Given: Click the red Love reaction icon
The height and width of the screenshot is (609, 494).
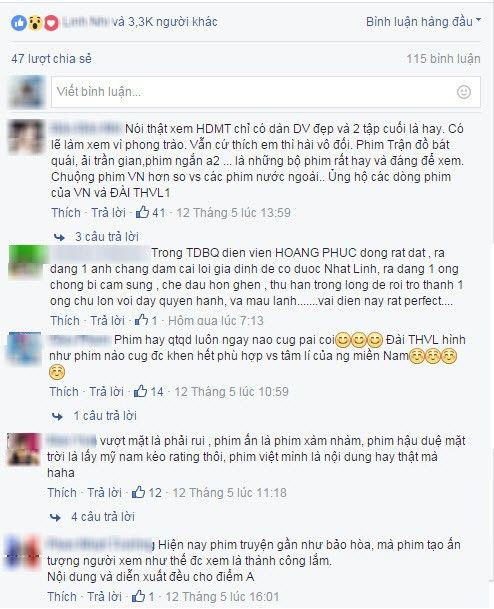Looking at the screenshot, I should tap(51, 23).
